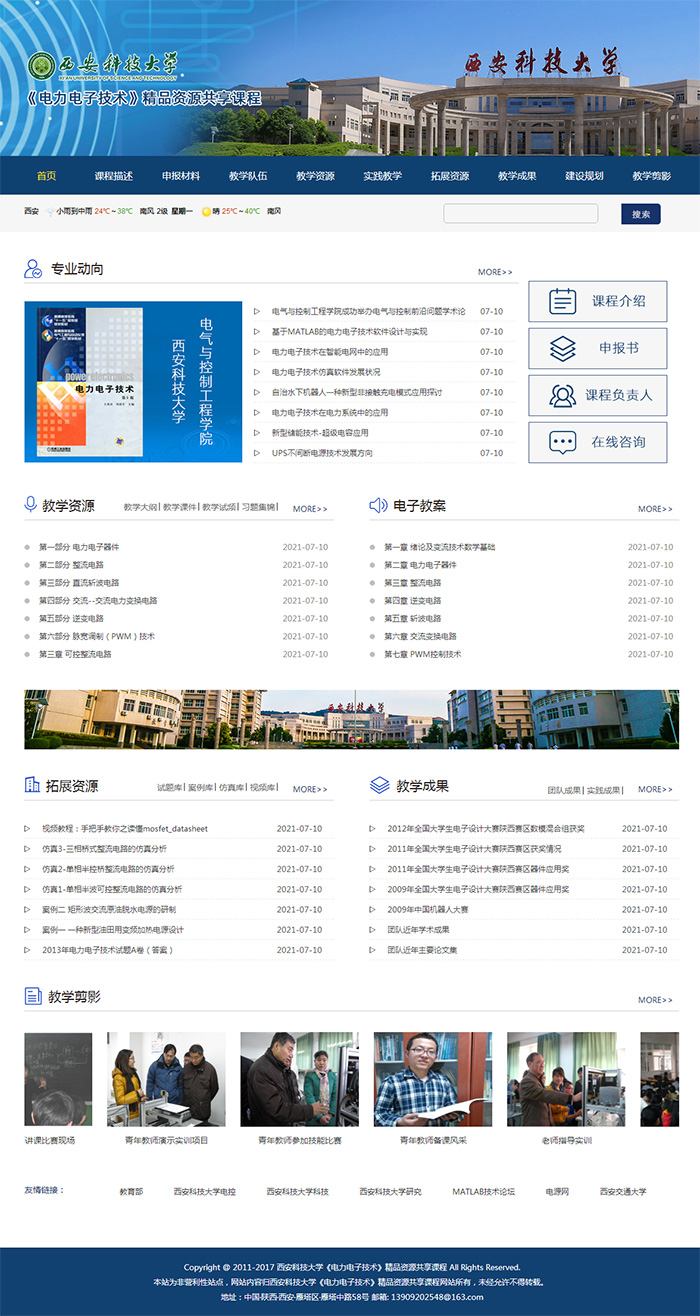Click the microphone icon next to 教学资源
The width and height of the screenshot is (700, 1316).
click(30, 505)
